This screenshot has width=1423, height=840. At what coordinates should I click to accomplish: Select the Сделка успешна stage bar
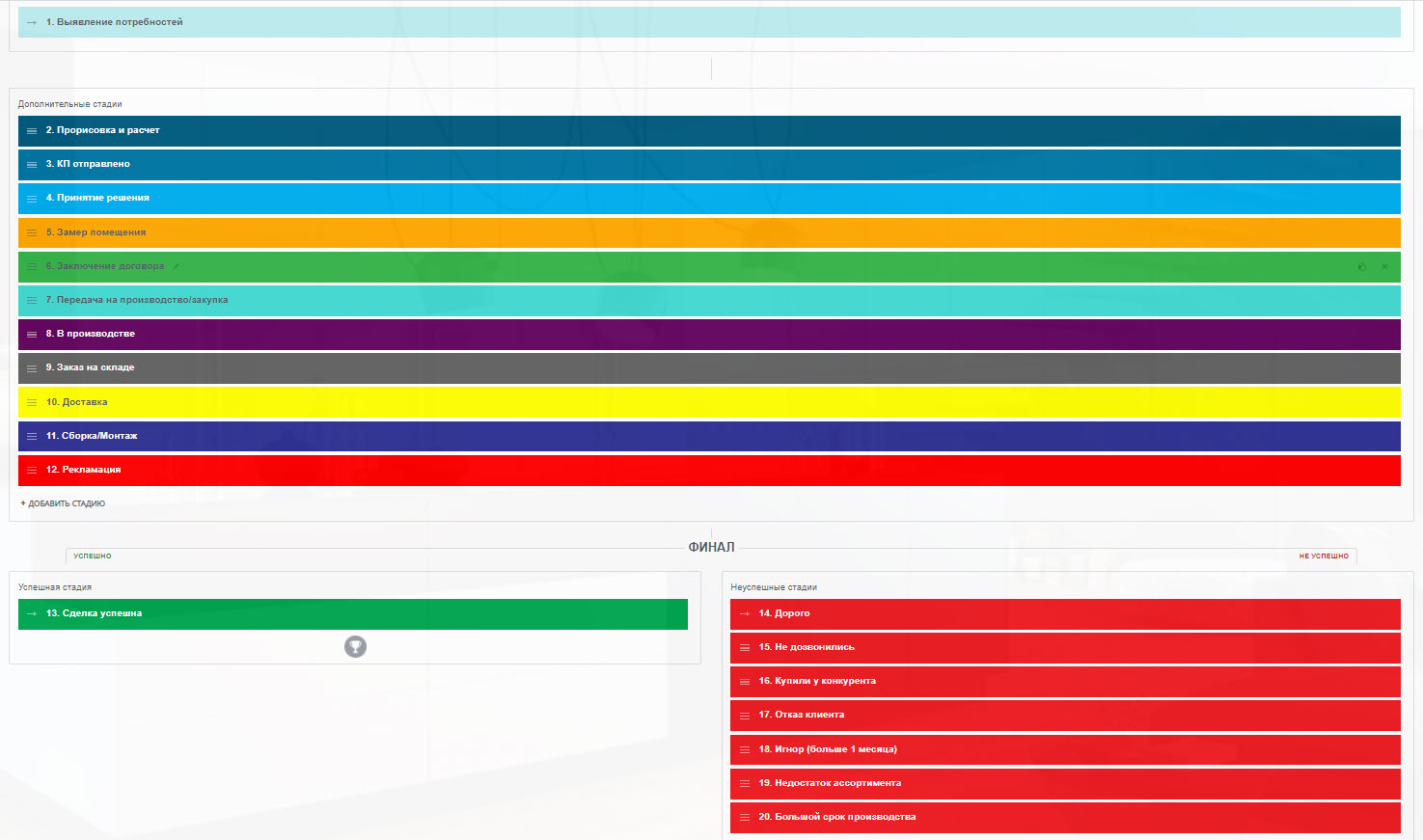click(353, 613)
